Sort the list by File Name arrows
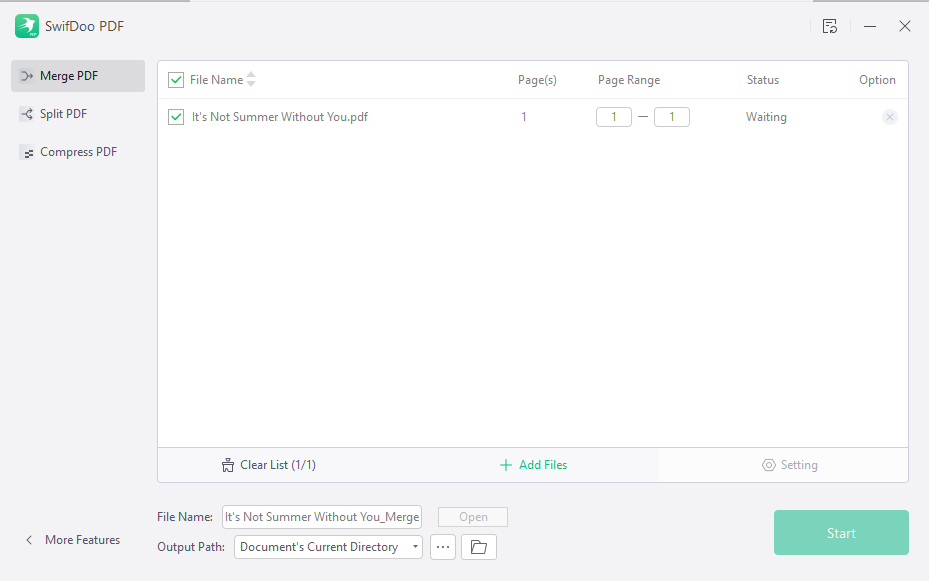This screenshot has height=581, width=929. pos(251,79)
